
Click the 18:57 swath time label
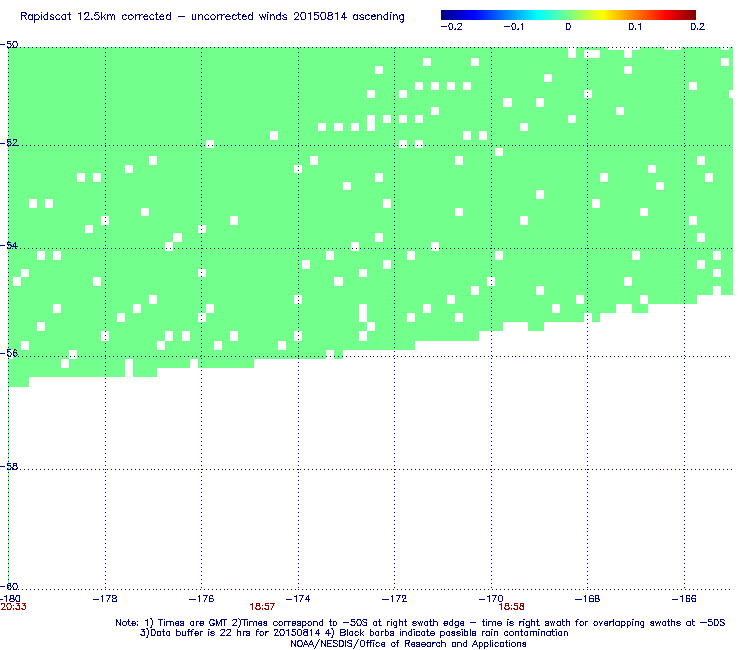pos(262,607)
